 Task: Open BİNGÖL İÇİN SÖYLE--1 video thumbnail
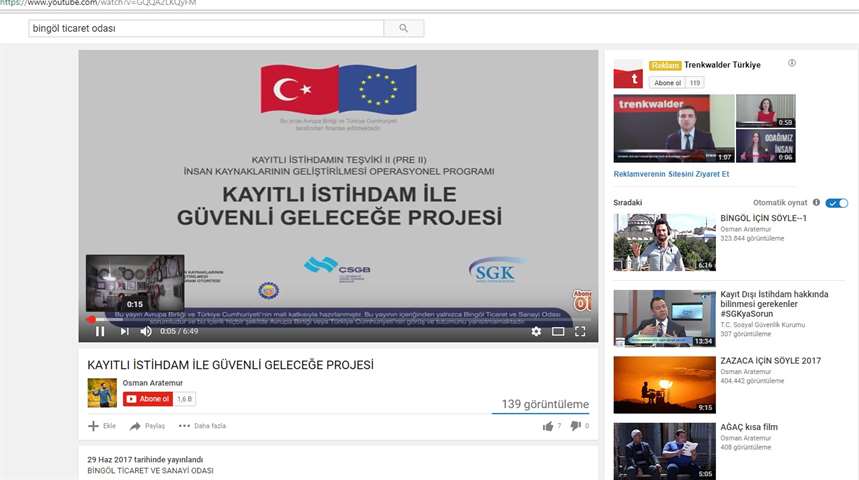coord(665,242)
